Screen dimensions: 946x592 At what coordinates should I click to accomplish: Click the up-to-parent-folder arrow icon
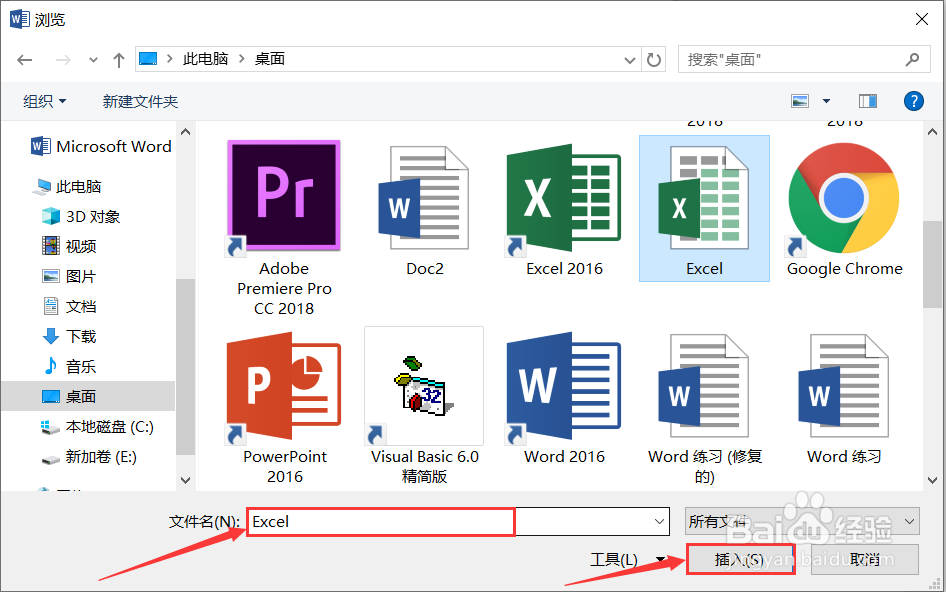[118, 59]
